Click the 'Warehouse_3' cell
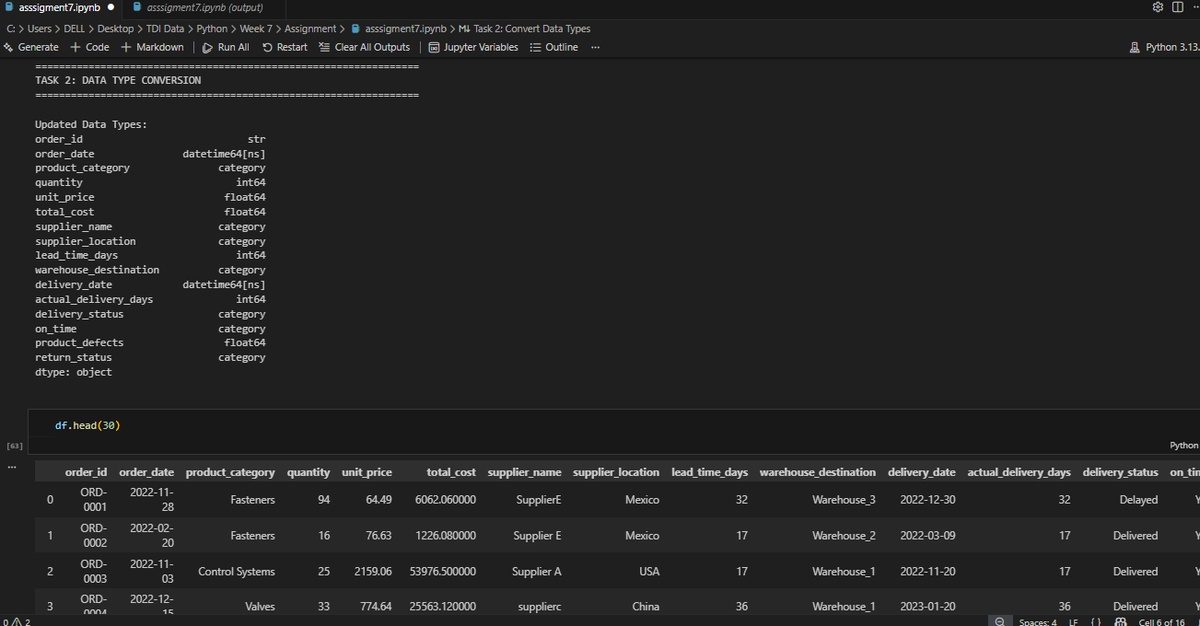 pos(844,500)
